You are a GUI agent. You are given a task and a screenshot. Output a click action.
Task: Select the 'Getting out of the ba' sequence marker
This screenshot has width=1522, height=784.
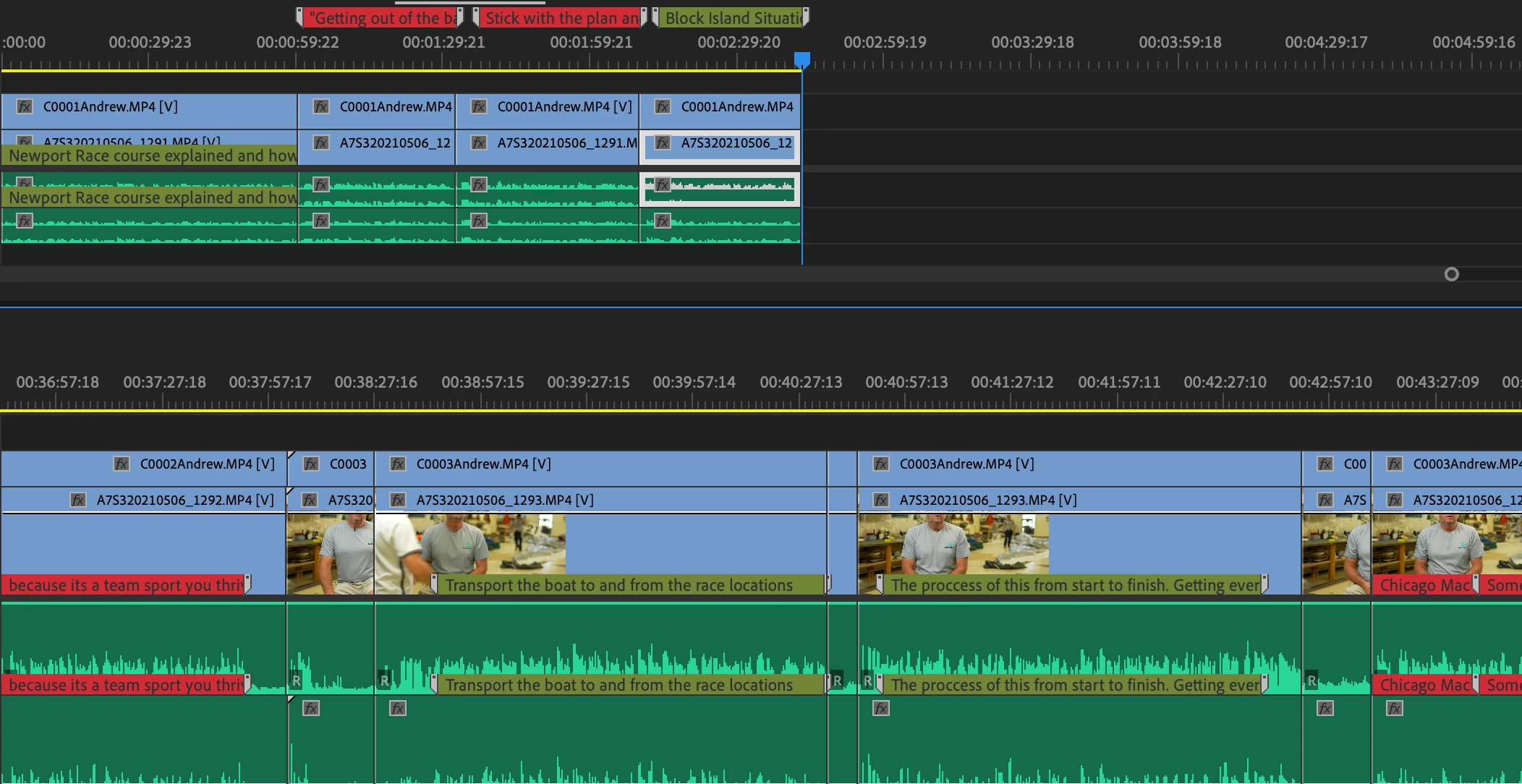tap(380, 17)
